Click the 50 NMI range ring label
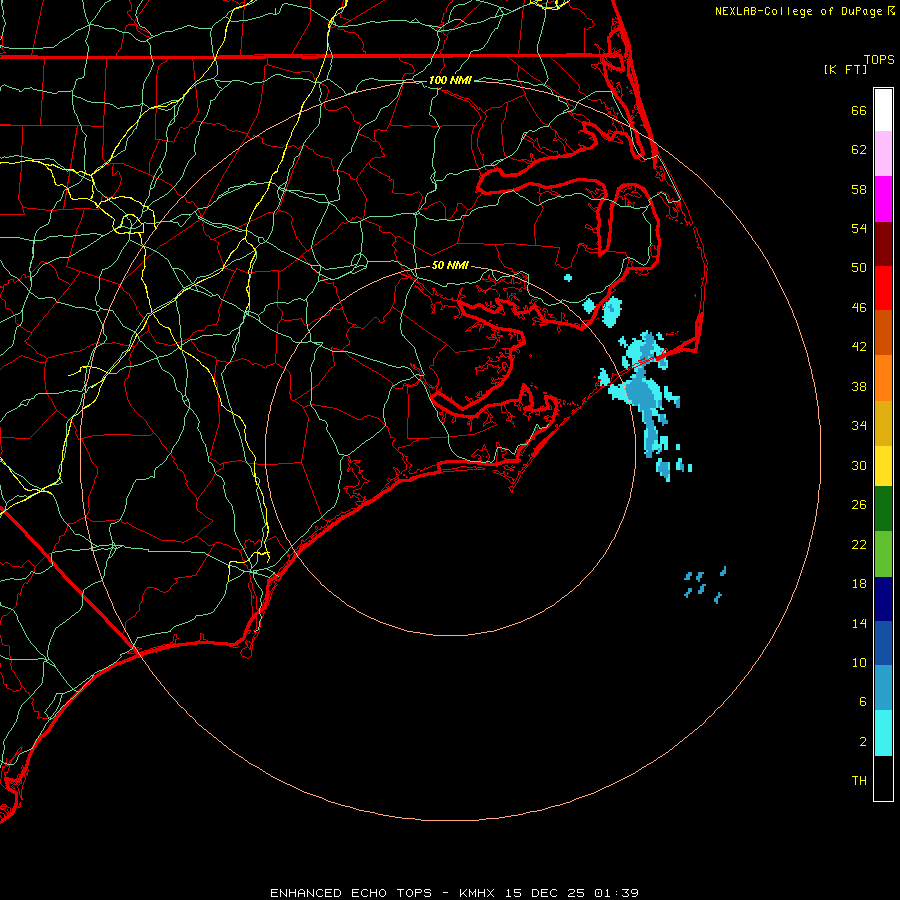Screen dimensions: 900x900 tap(450, 265)
